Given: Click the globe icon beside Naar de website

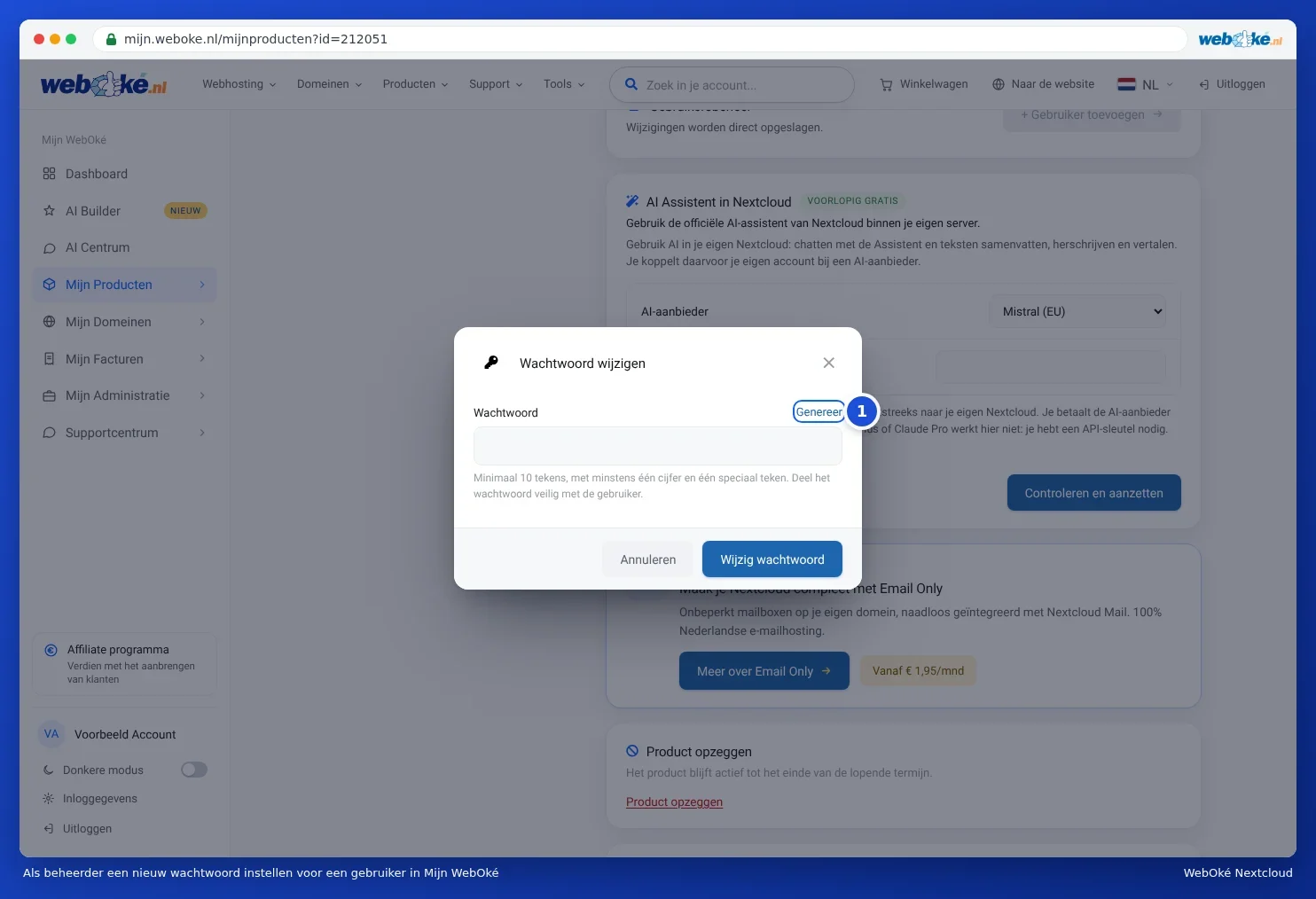Looking at the screenshot, I should [999, 84].
